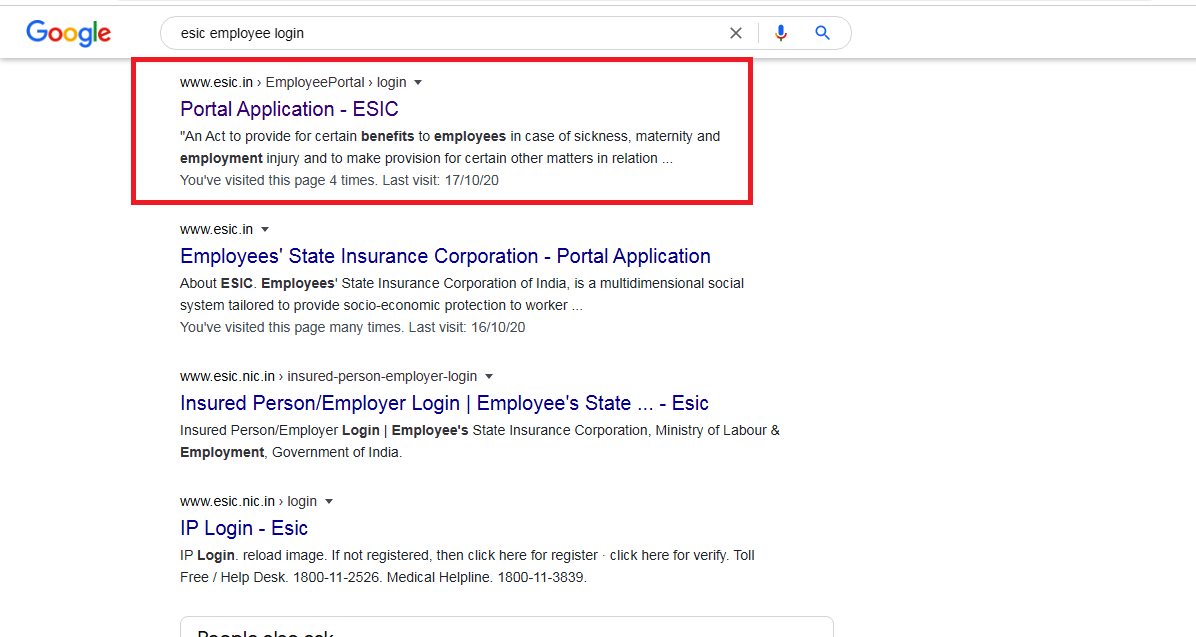This screenshot has width=1196, height=637.
Task: Clear the search box with the X icon
Action: 735,33
